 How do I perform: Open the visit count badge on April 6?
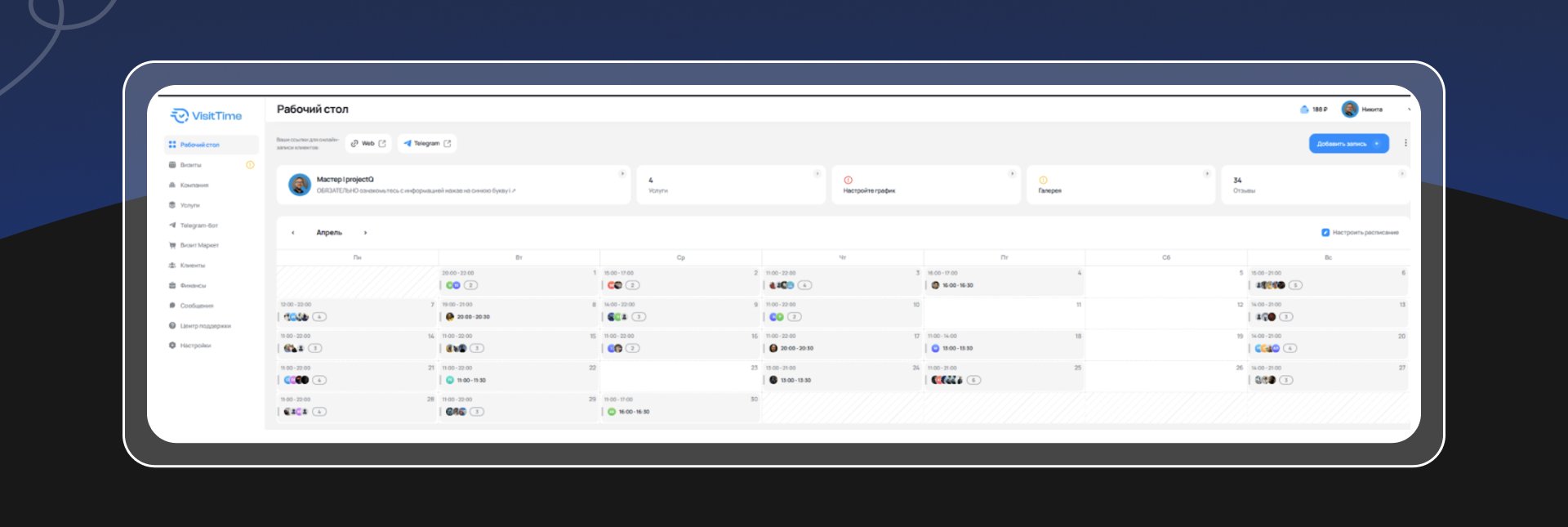point(1296,285)
